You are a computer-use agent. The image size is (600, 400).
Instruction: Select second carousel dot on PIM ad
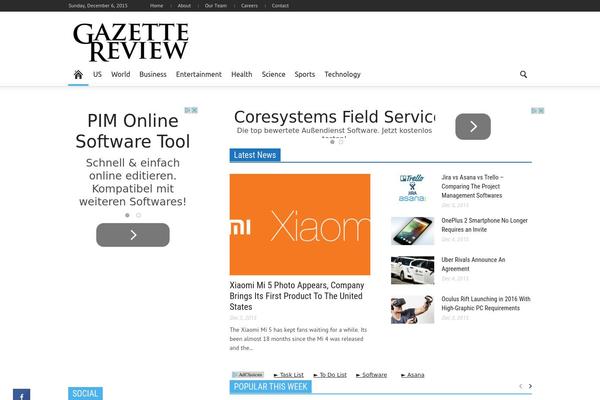point(137,215)
